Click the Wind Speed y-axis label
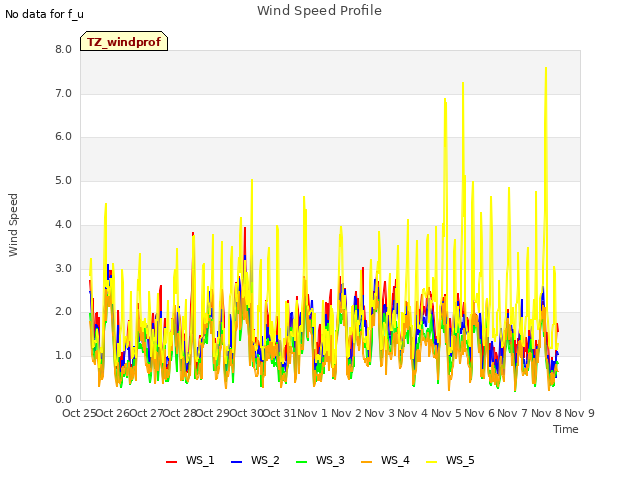Image resolution: width=640 pixels, height=480 pixels. tap(13, 225)
